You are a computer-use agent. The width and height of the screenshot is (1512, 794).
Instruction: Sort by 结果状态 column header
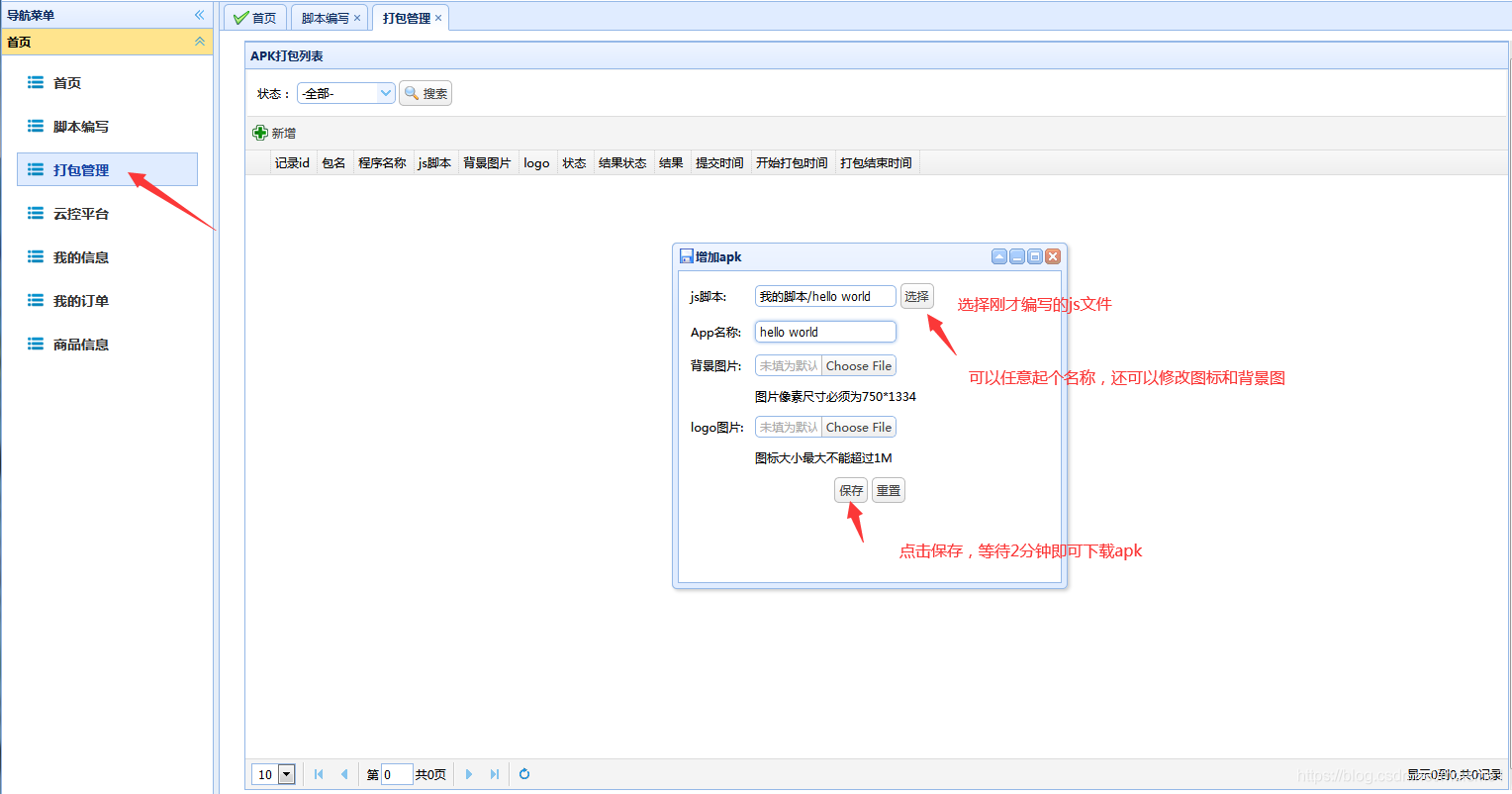click(622, 162)
